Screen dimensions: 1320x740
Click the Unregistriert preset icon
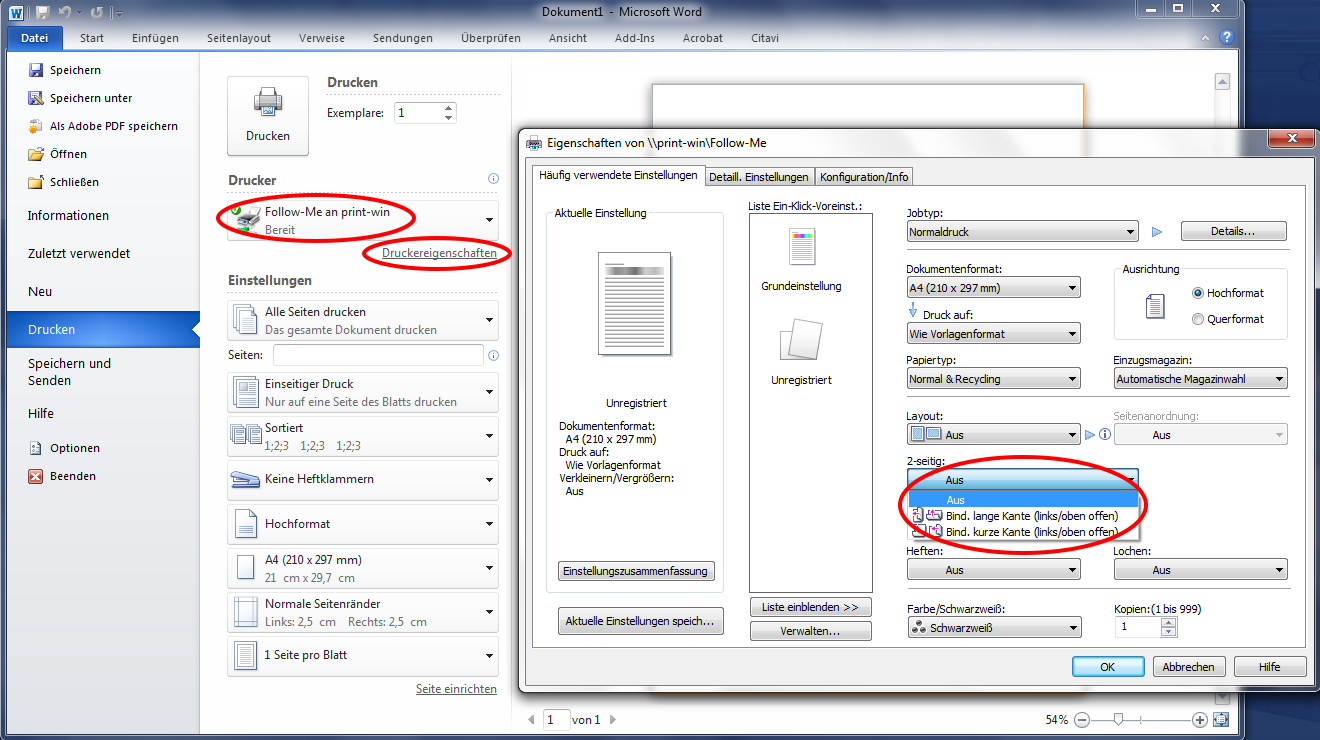point(802,339)
